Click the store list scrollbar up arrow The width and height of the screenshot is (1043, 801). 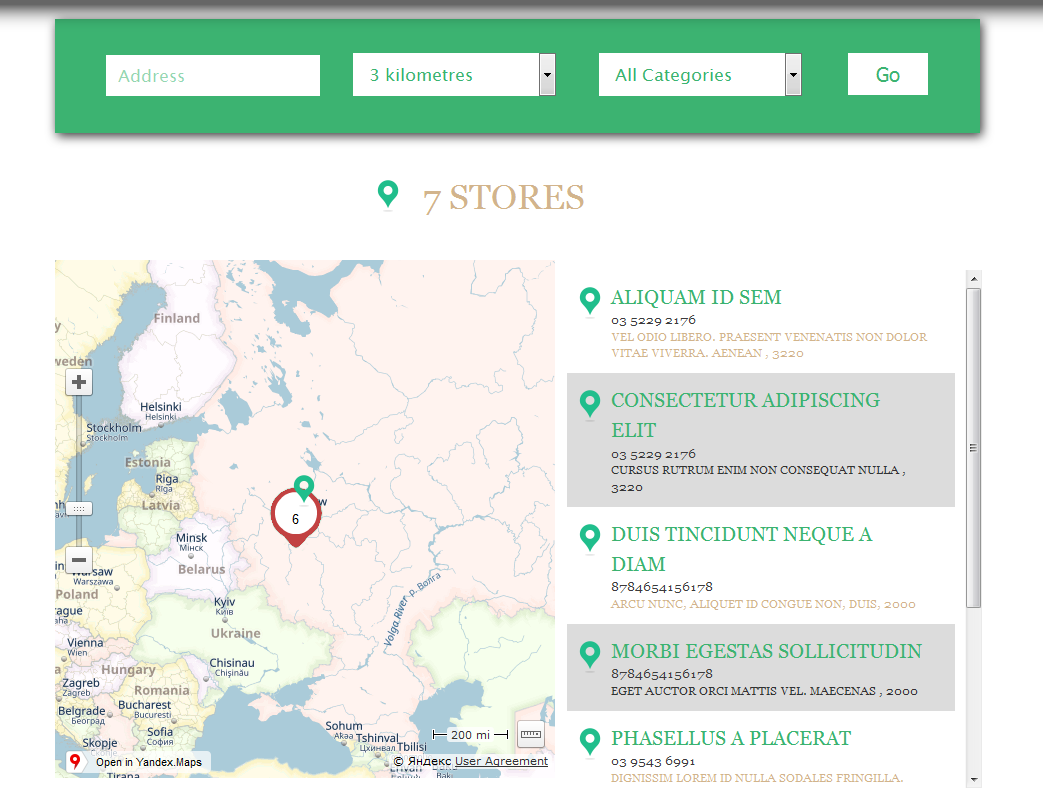click(974, 279)
